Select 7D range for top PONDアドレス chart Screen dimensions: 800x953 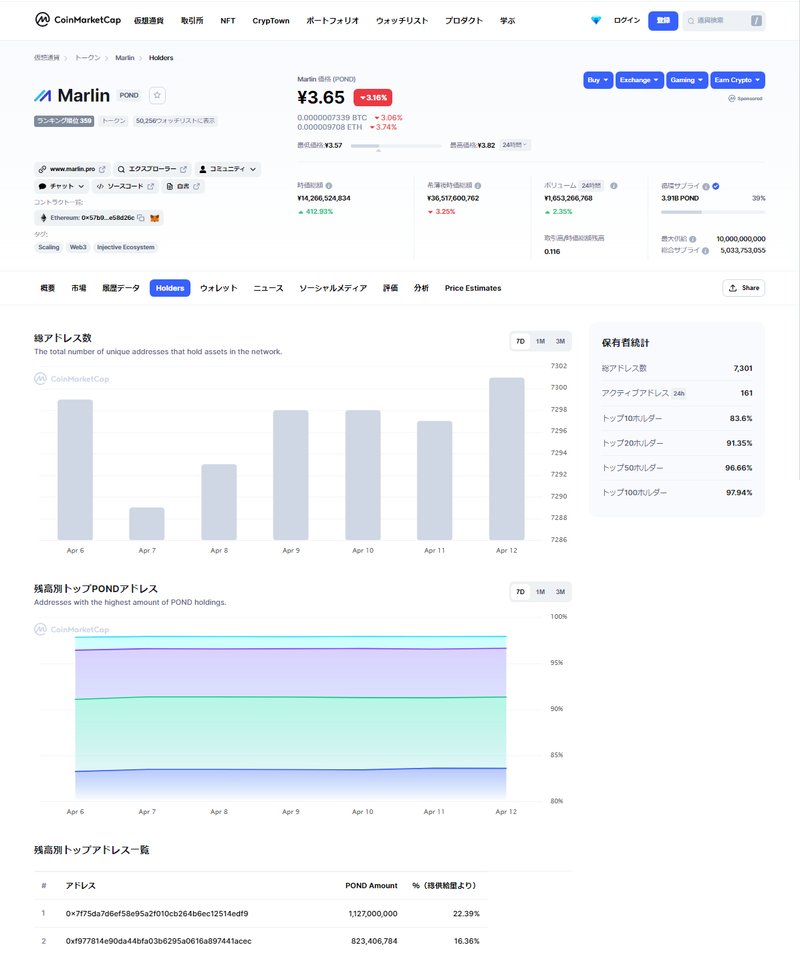coord(520,592)
